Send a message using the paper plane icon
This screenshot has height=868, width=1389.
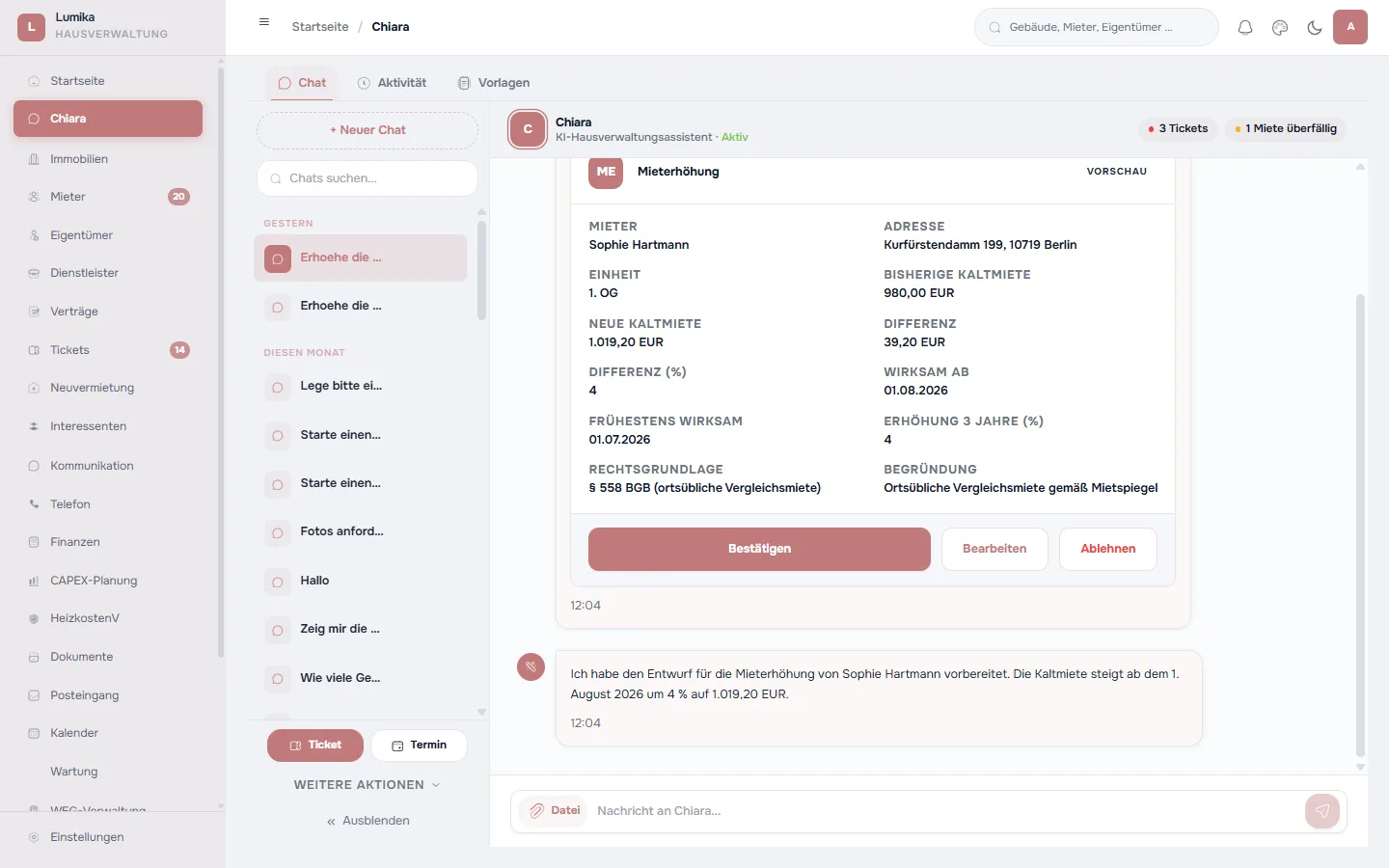point(1321,811)
